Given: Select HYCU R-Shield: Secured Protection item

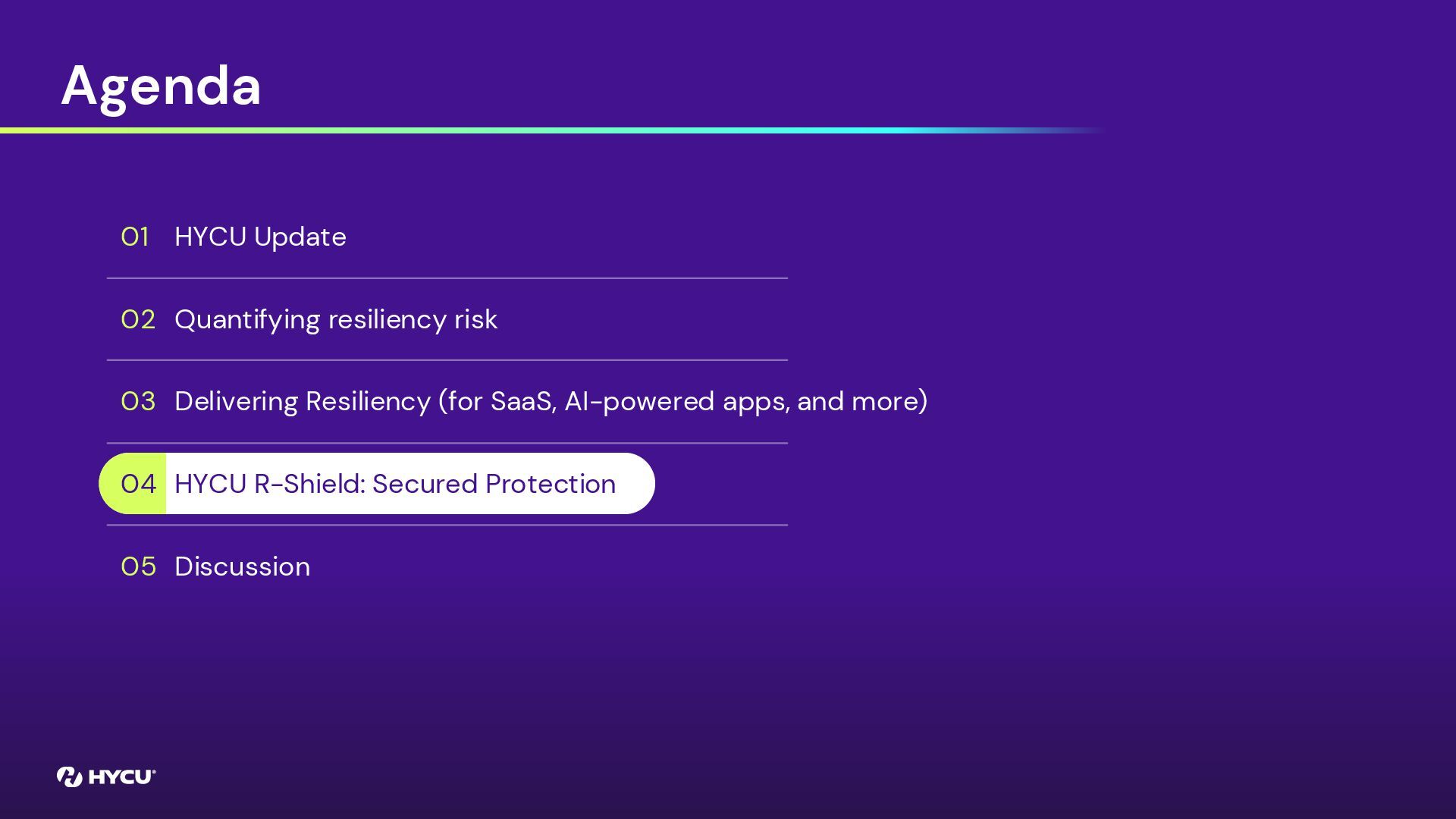Looking at the screenshot, I should point(395,484).
